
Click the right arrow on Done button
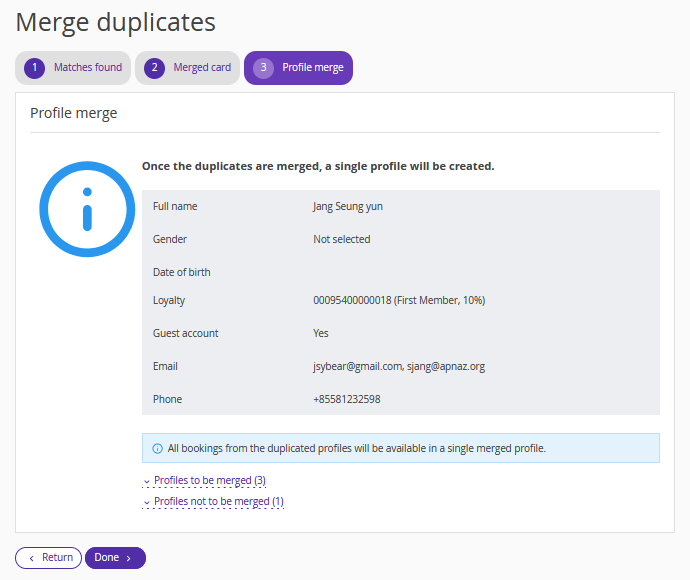click(x=129, y=558)
